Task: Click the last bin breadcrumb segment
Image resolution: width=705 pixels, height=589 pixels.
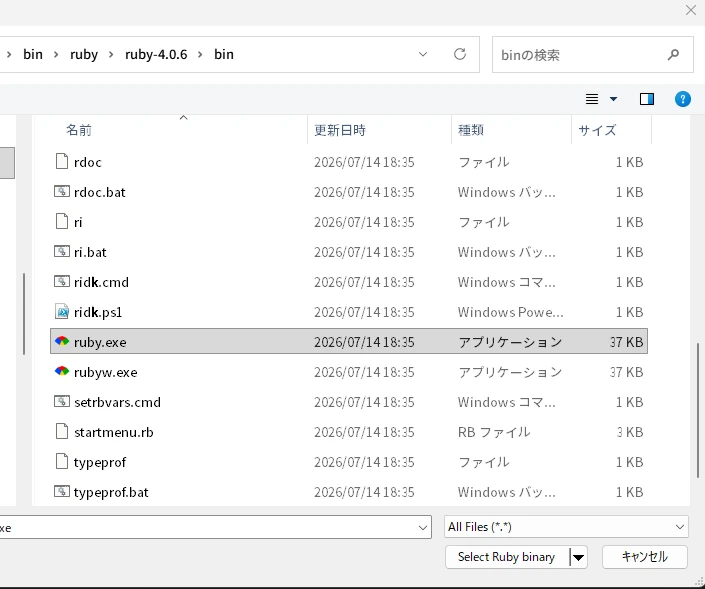Action: pyautogui.click(x=223, y=54)
